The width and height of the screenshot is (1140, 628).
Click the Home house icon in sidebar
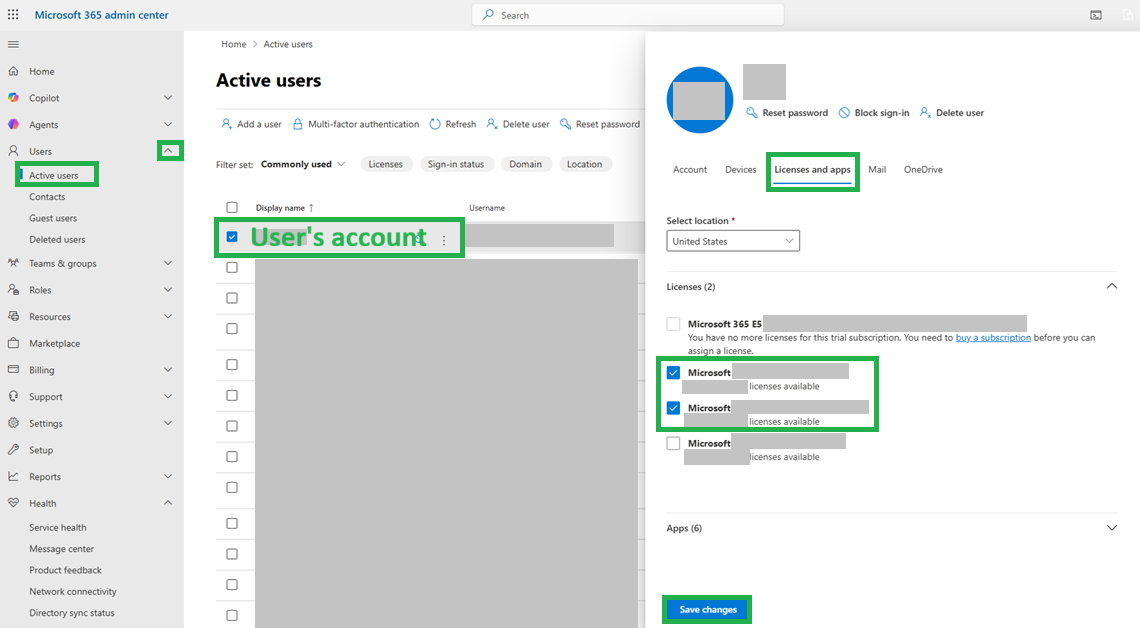(13, 71)
